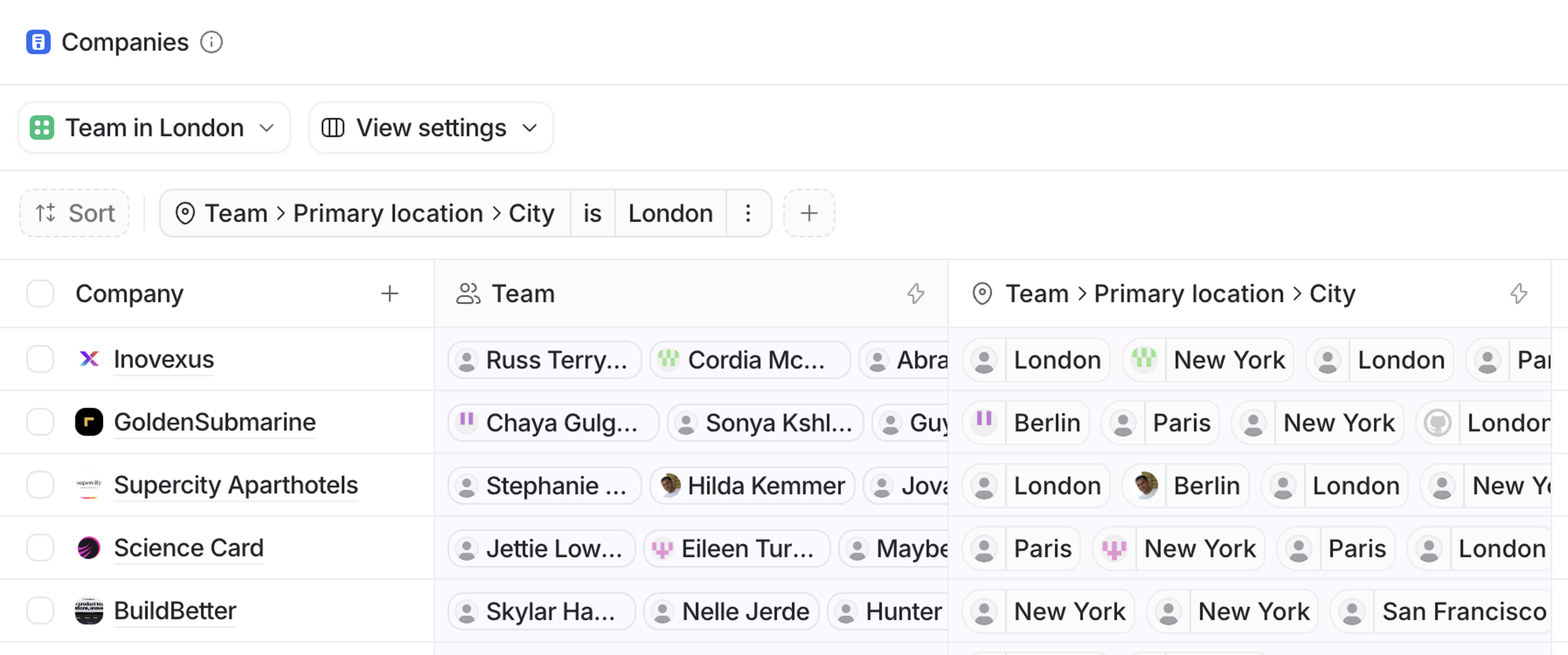Select the Science Card row checkbox
This screenshot has width=1568, height=655.
click(x=40, y=548)
